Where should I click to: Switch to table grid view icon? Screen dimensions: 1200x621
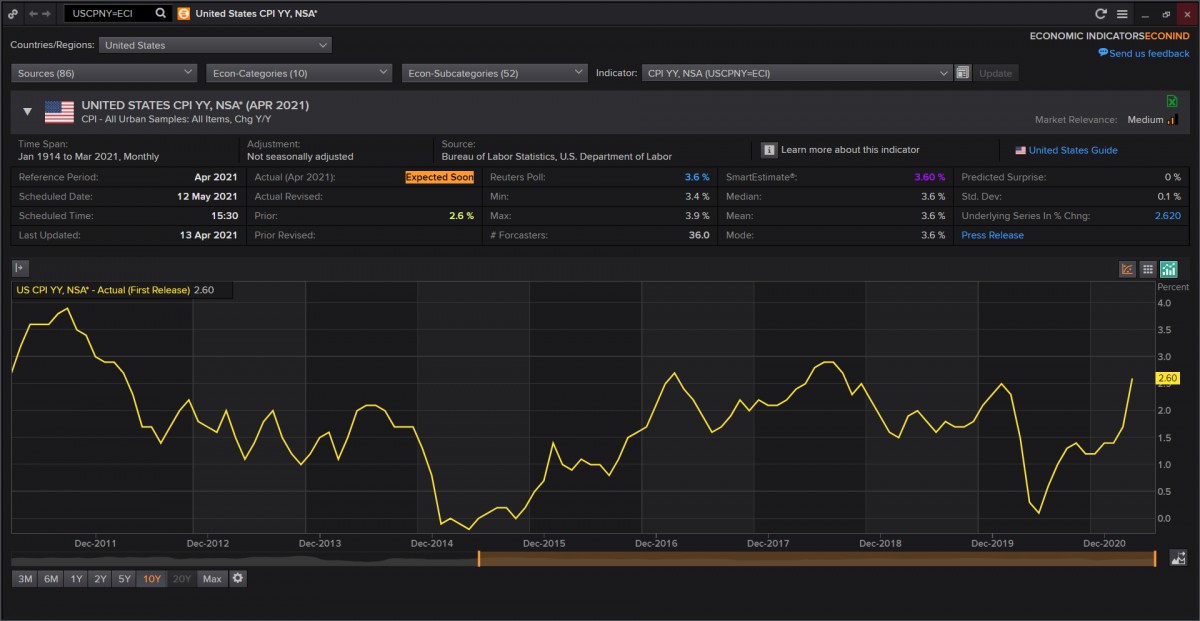tap(1148, 269)
